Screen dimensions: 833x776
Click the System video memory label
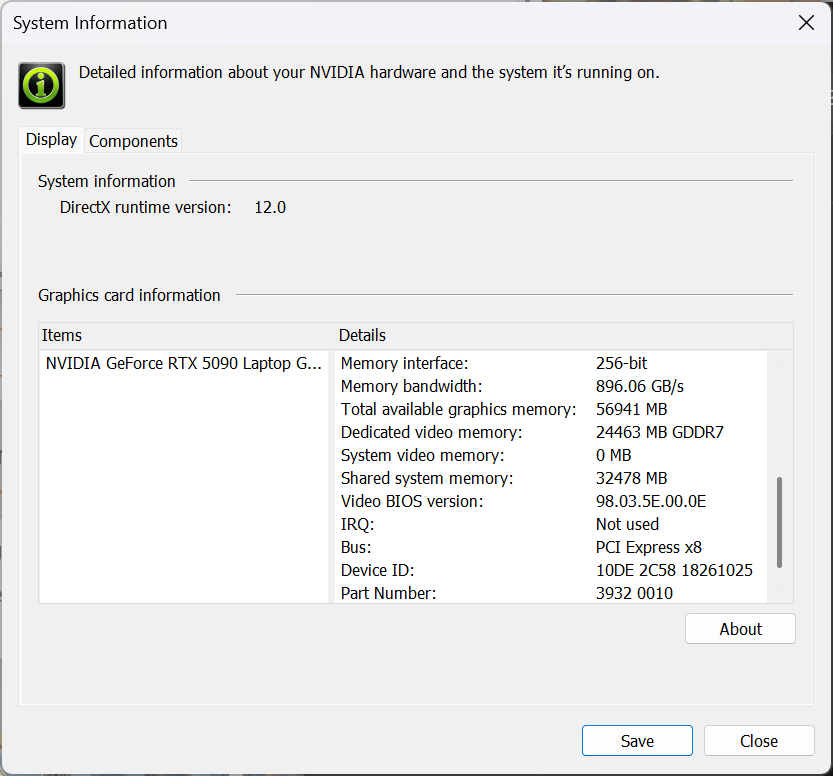422,456
